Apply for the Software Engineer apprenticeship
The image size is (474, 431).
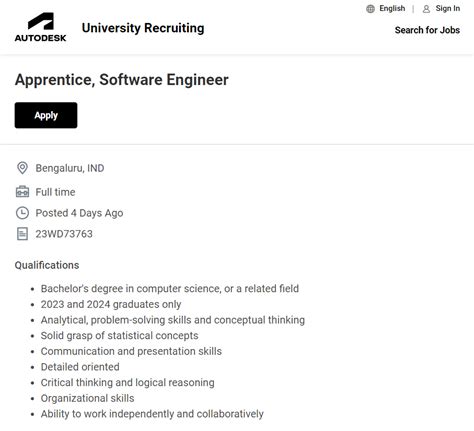pos(46,115)
